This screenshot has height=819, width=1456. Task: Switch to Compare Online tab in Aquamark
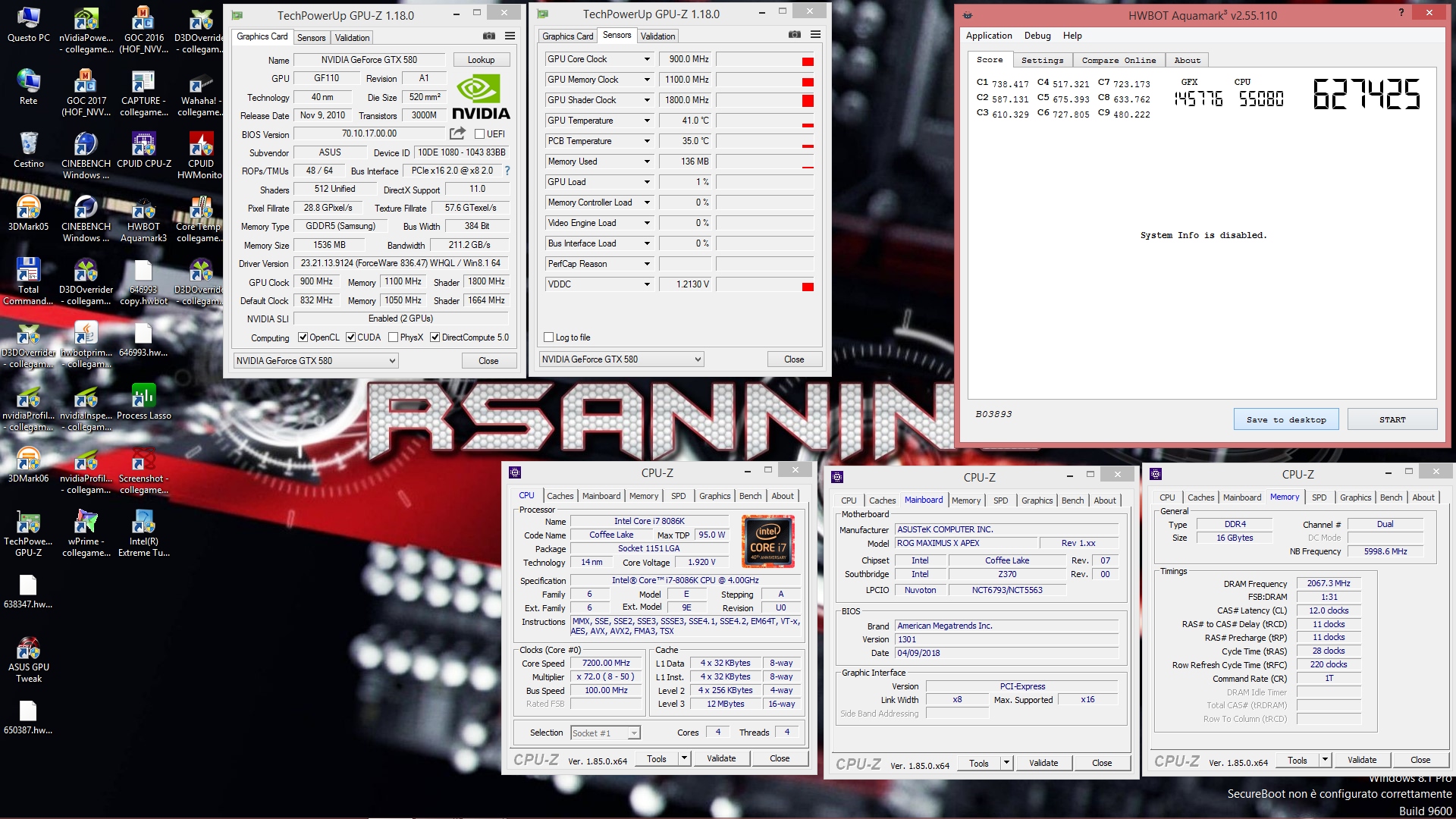coord(1119,61)
